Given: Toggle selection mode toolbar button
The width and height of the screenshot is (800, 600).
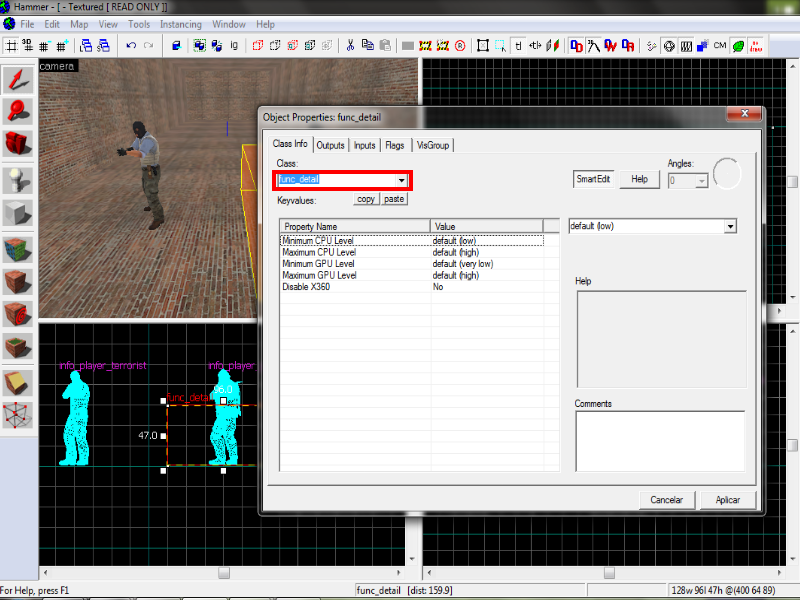Looking at the screenshot, I should [500, 46].
